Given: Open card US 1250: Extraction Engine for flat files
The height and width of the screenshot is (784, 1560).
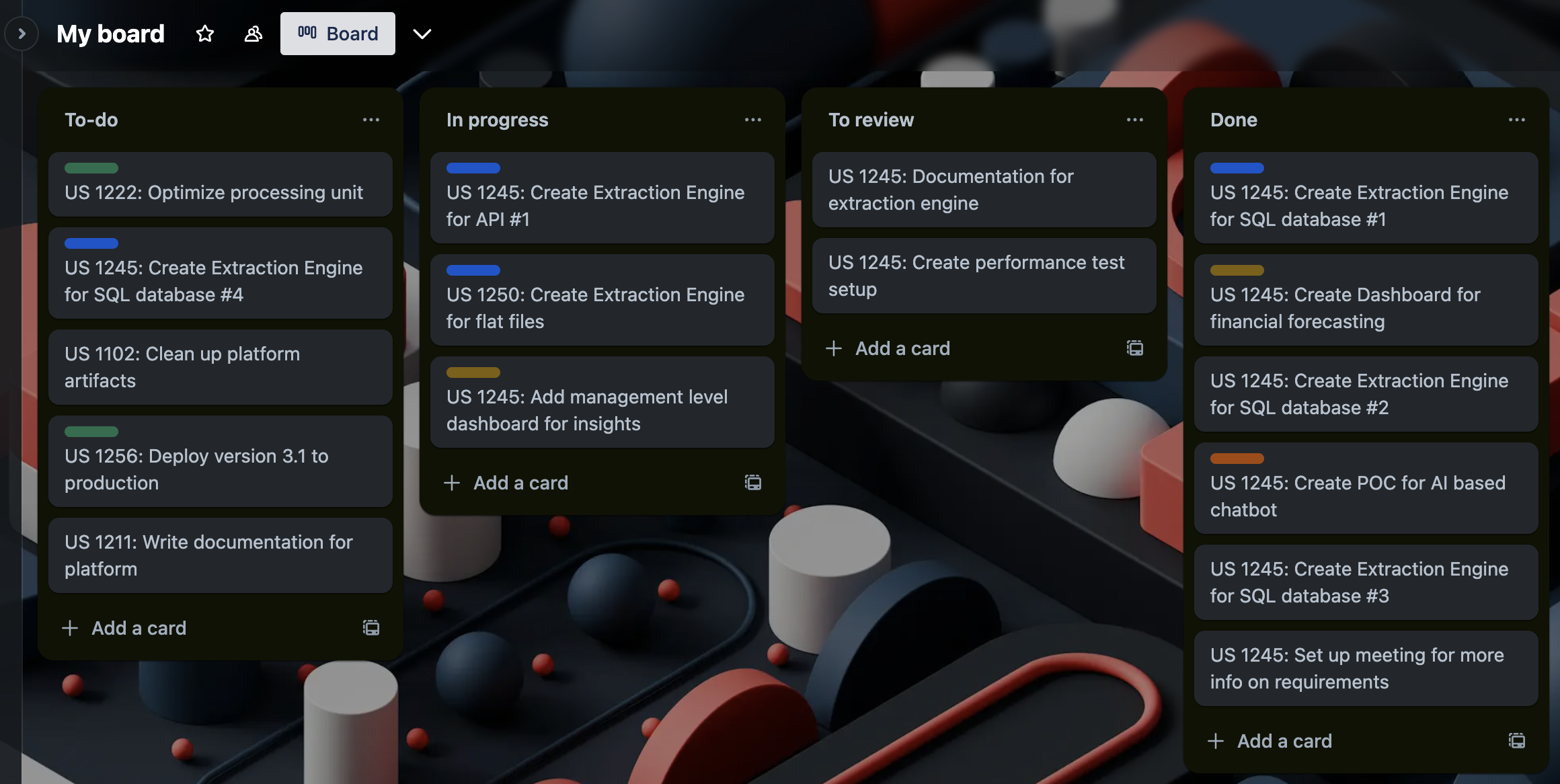Looking at the screenshot, I should click(x=602, y=300).
